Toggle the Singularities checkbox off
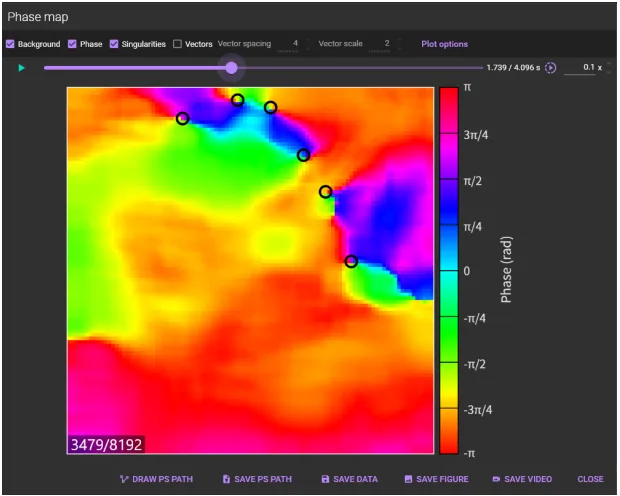This screenshot has height=496, width=620. 114,44
